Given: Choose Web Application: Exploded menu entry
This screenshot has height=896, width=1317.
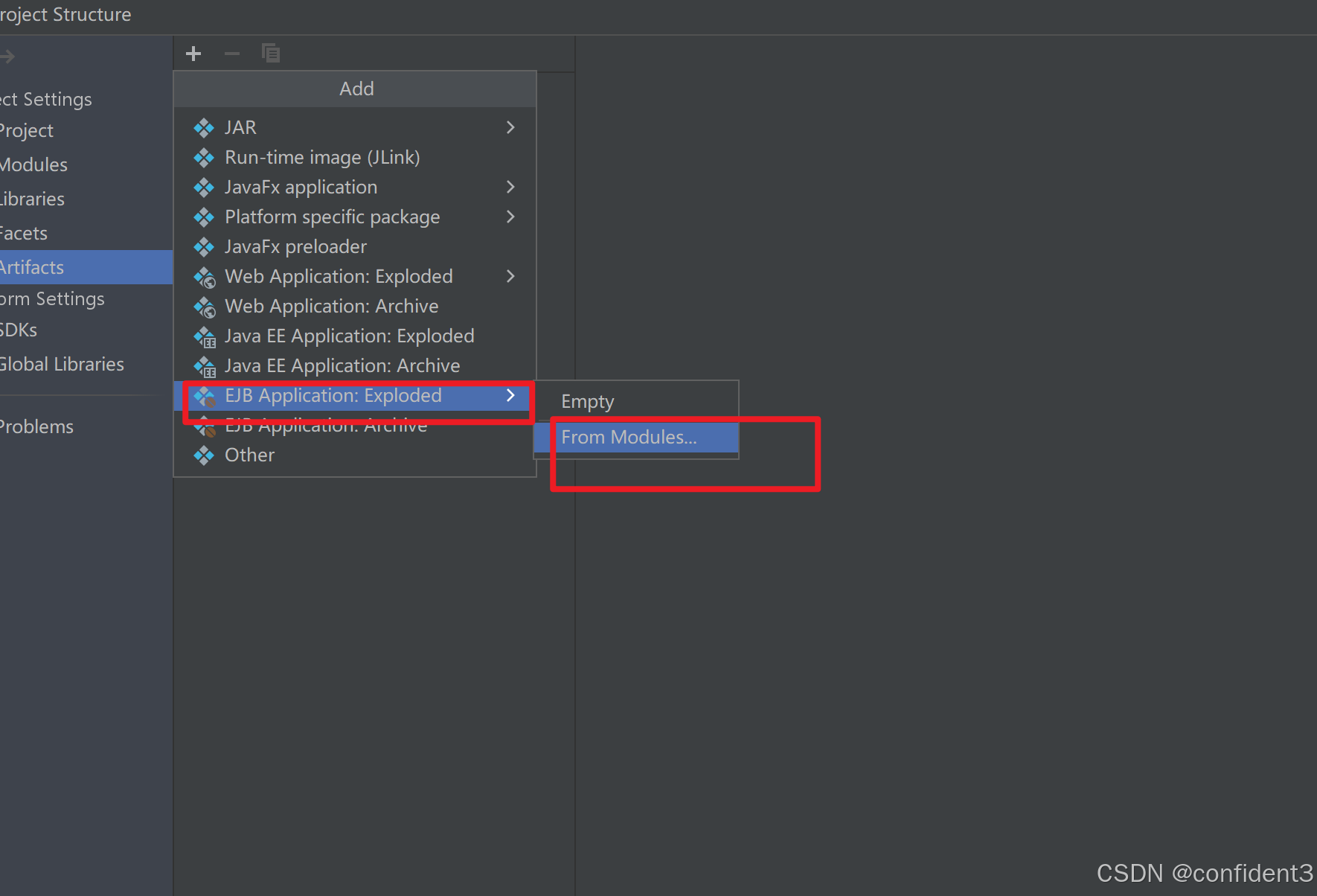Looking at the screenshot, I should tap(355, 276).
